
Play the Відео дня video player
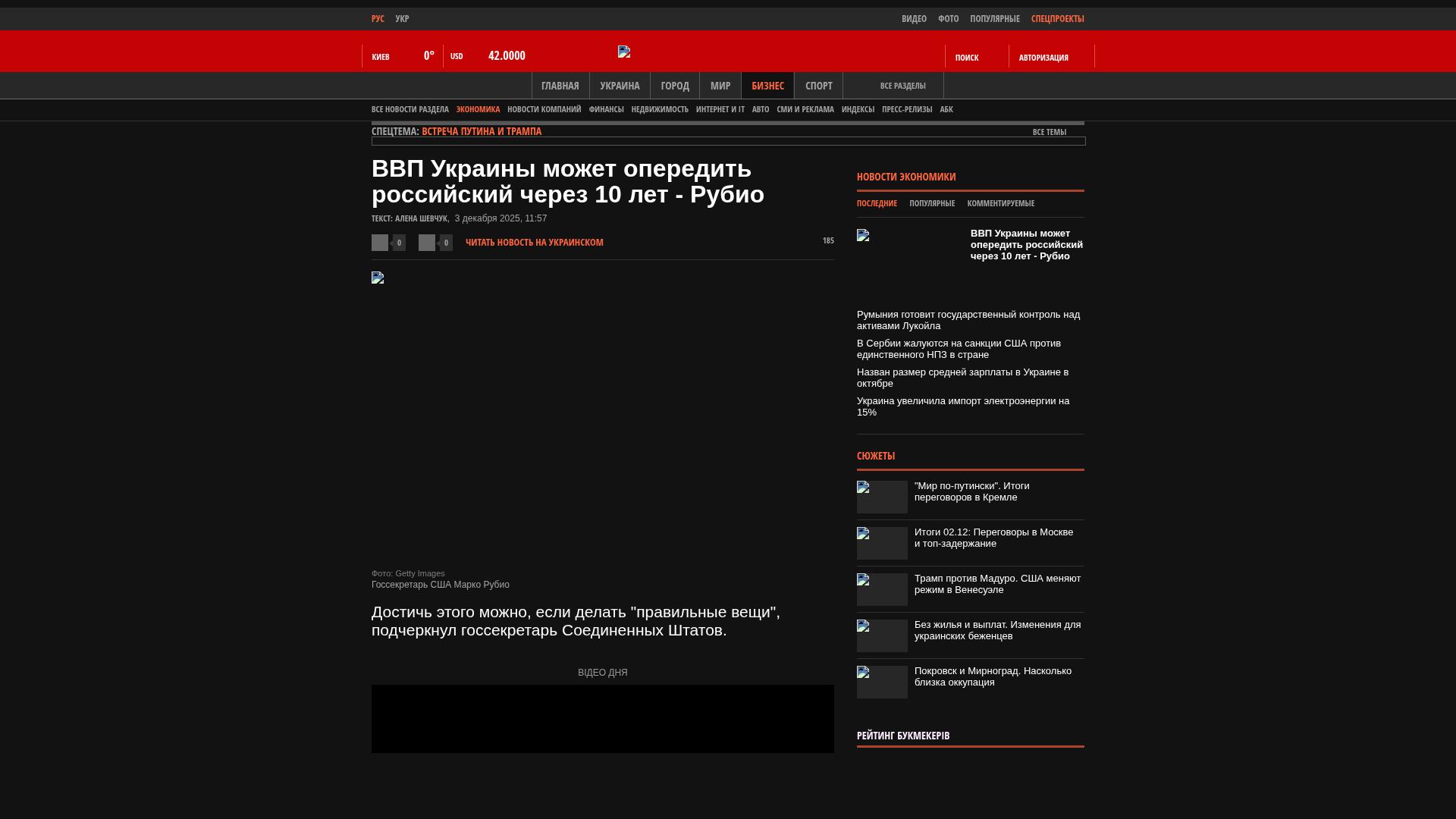(x=602, y=719)
